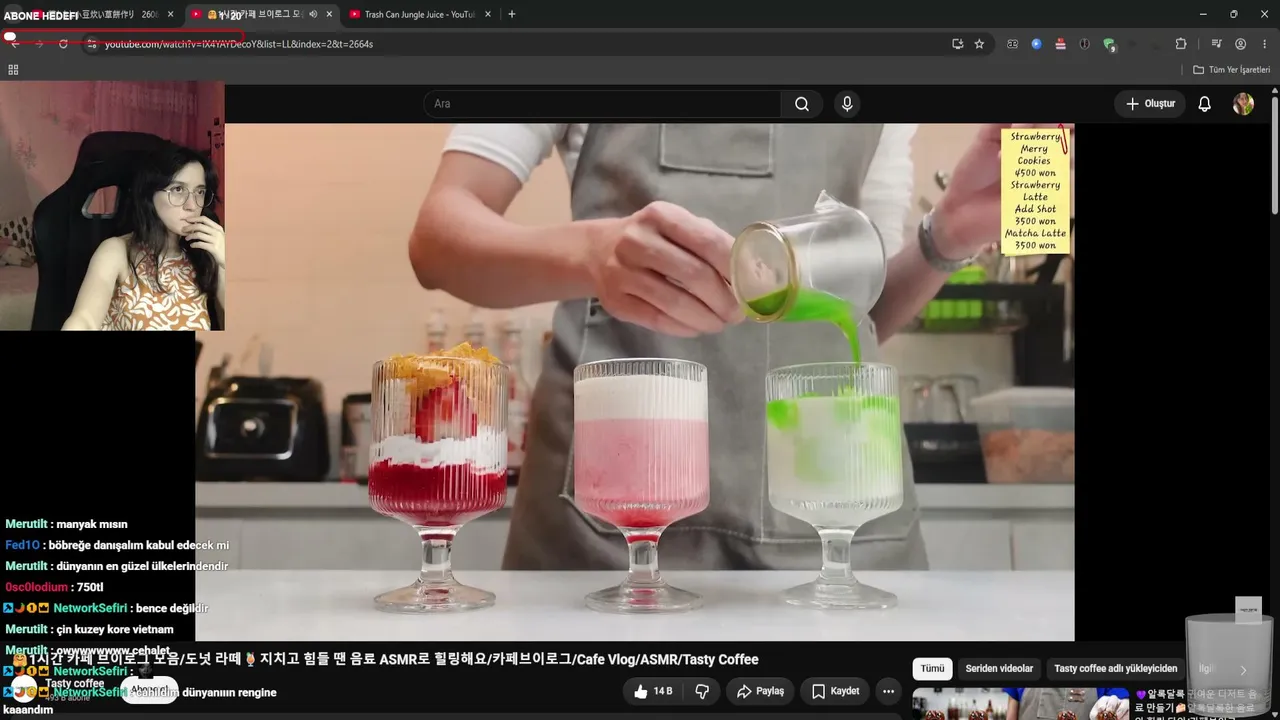Reload the page with the refresh icon

(x=63, y=44)
